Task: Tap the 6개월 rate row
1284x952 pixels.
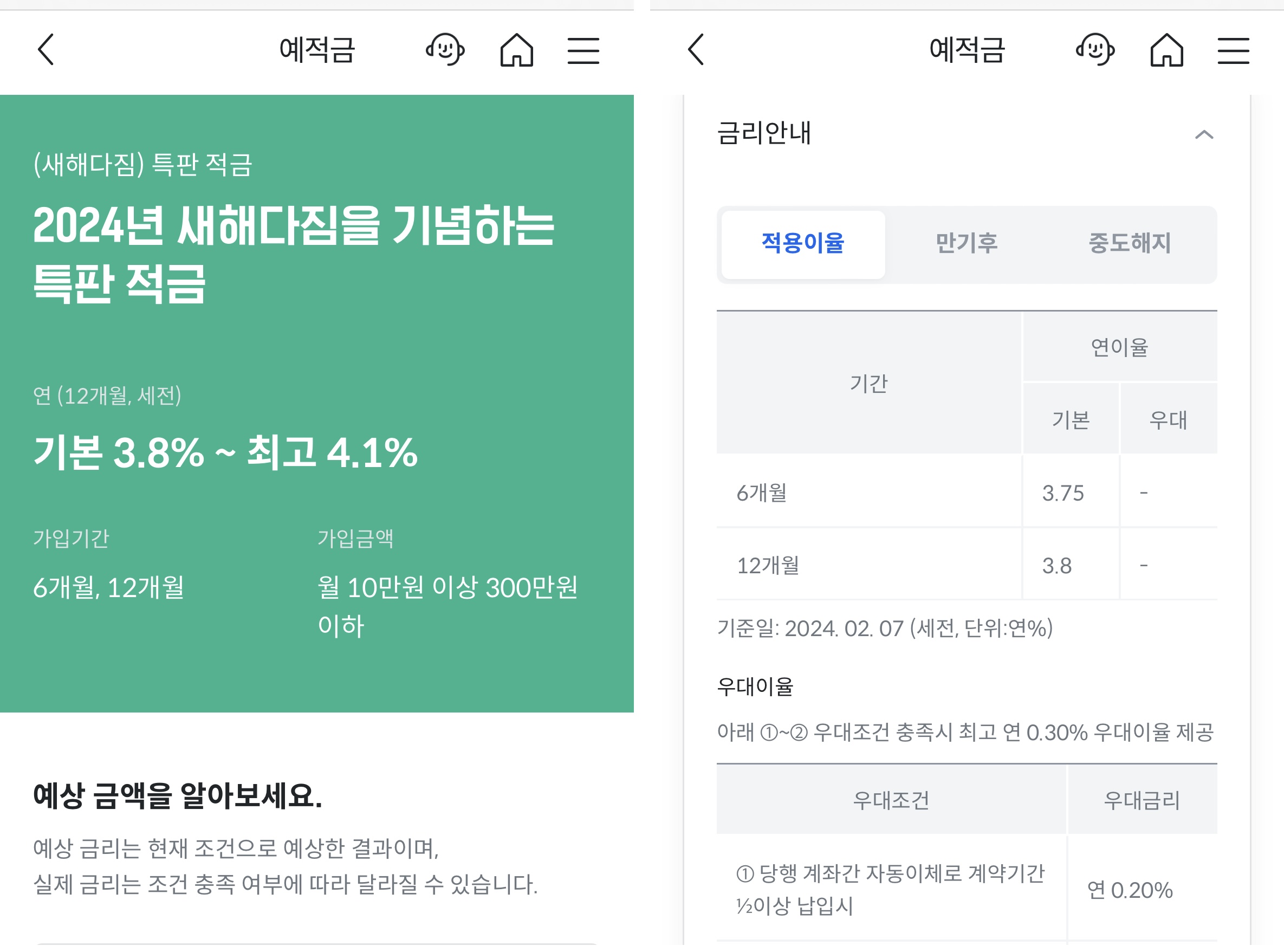Action: point(762,493)
